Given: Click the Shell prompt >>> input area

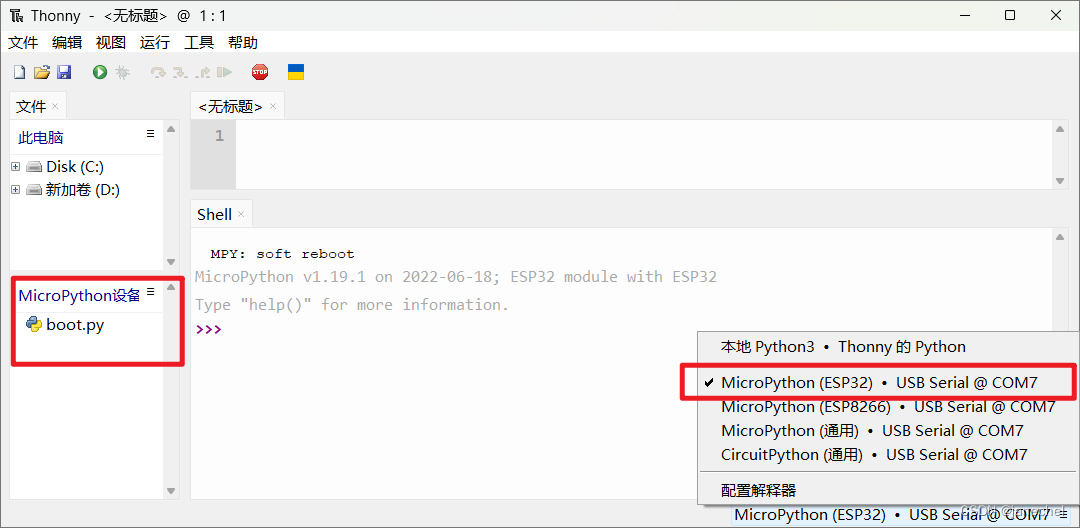Looking at the screenshot, I should [208, 329].
